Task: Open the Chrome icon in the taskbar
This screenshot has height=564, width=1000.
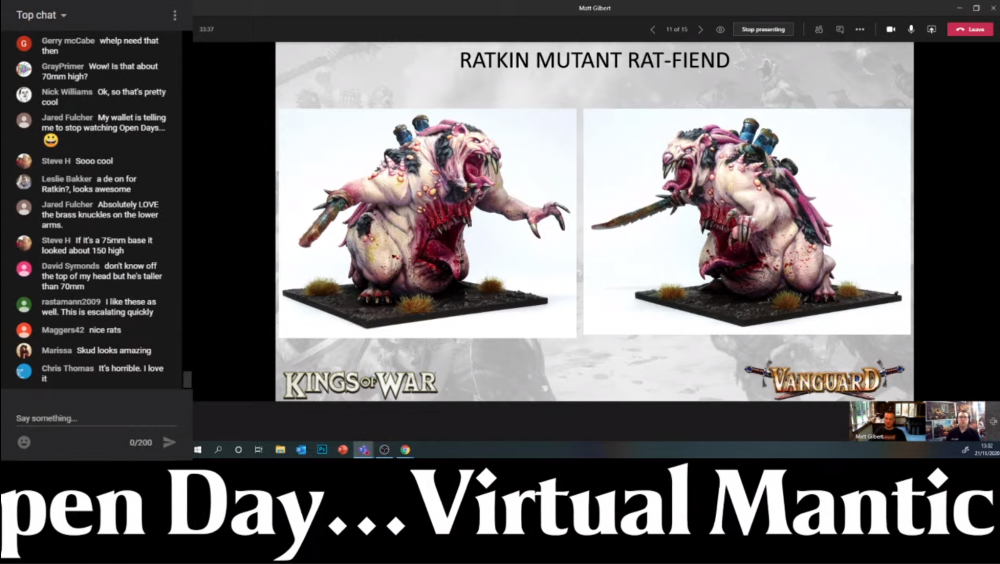Action: click(405, 450)
